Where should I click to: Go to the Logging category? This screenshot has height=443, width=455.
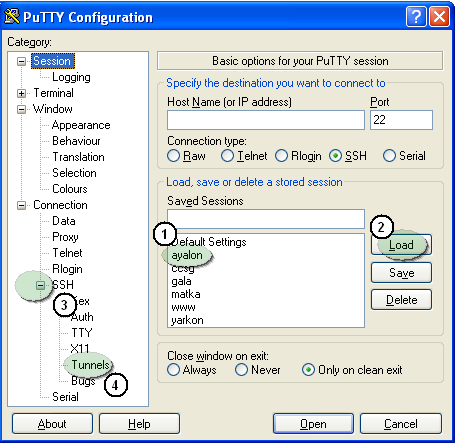click(71, 77)
